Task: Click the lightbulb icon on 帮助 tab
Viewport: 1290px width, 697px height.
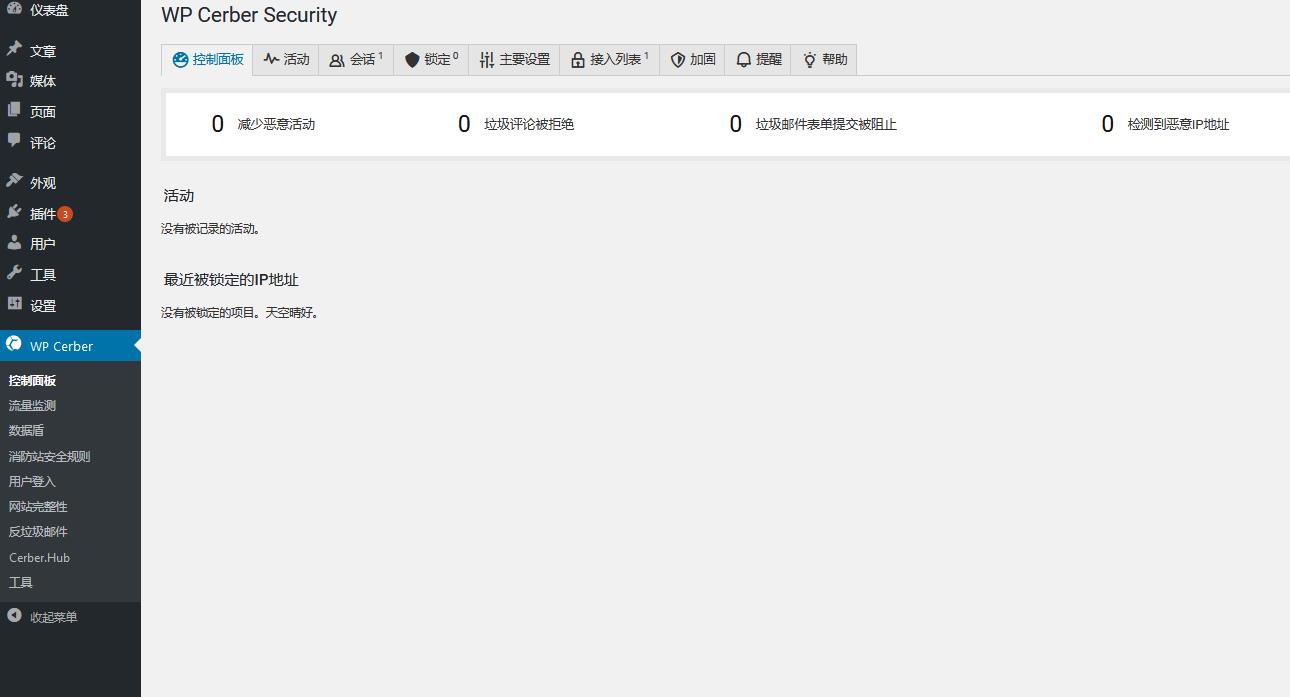Action: click(809, 60)
